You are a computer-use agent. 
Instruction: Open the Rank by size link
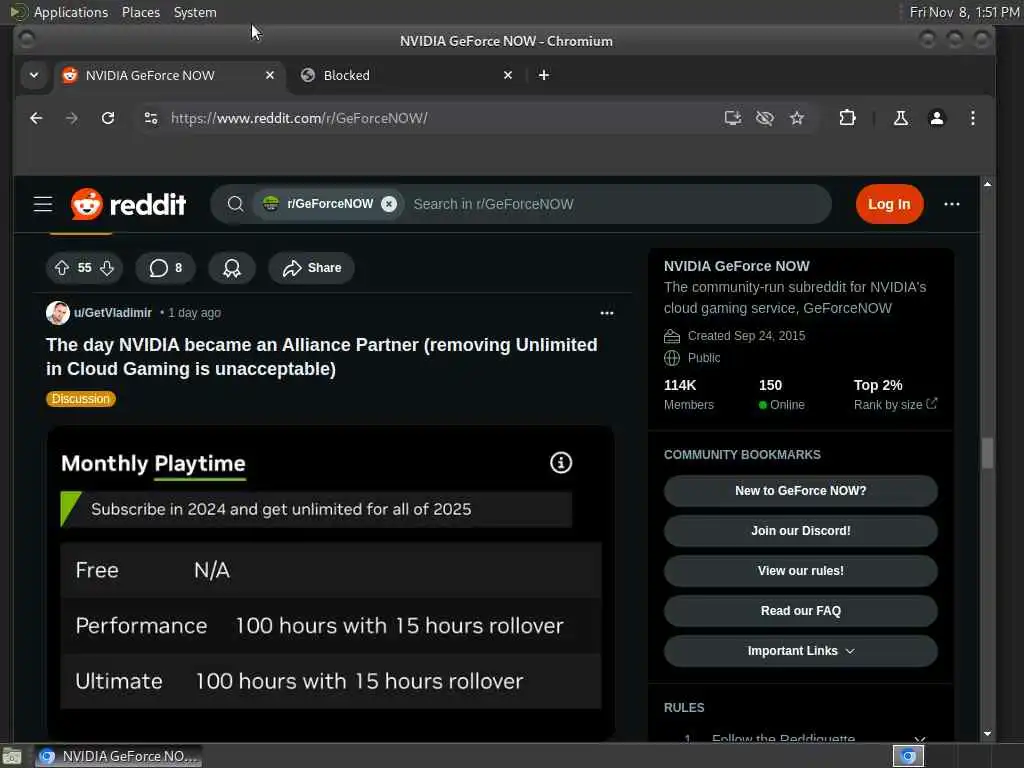click(895, 405)
